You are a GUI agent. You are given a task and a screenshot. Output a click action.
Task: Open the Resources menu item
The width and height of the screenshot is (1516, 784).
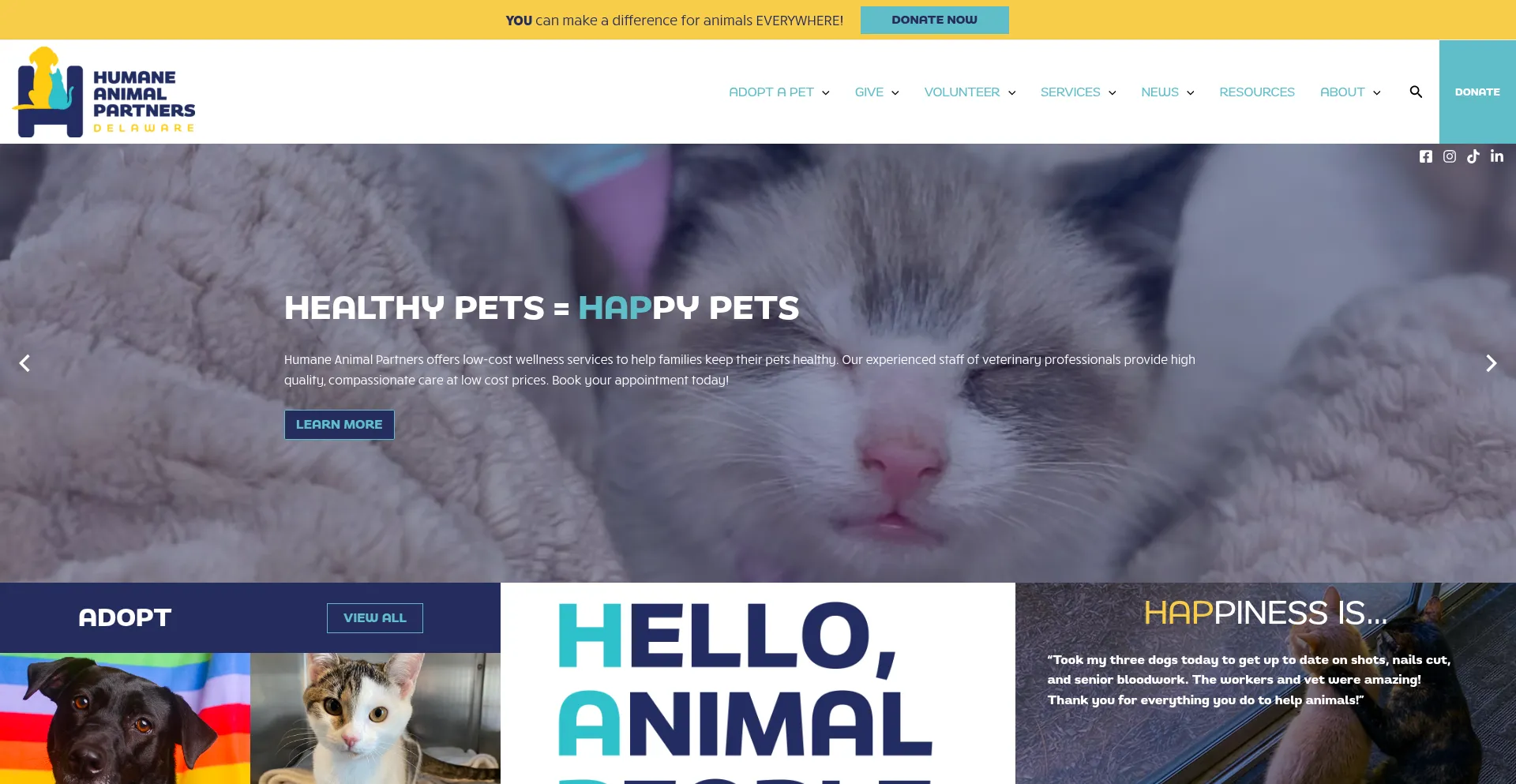pos(1257,92)
